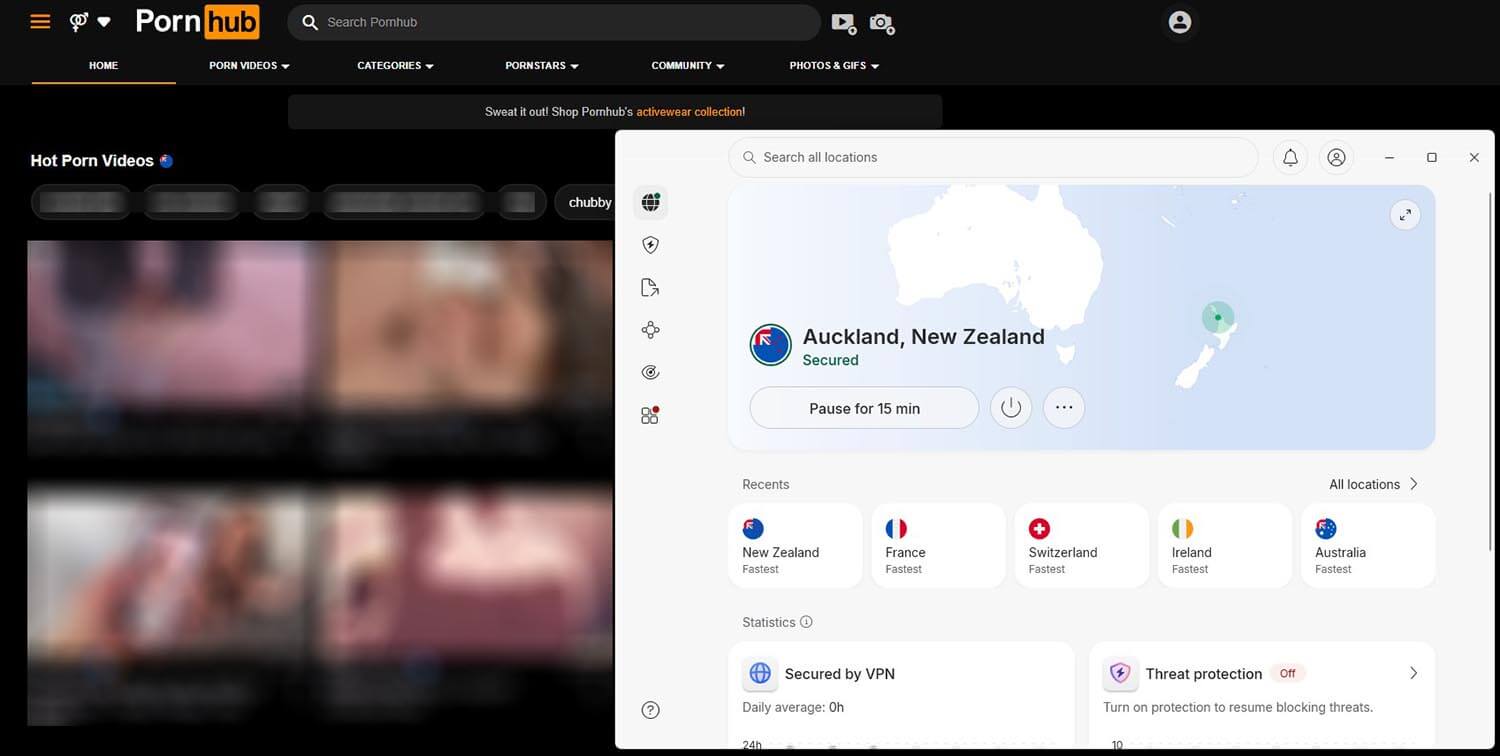Image resolution: width=1500 pixels, height=756 pixels.
Task: Click the site logo in browser header
Action: coord(197,21)
